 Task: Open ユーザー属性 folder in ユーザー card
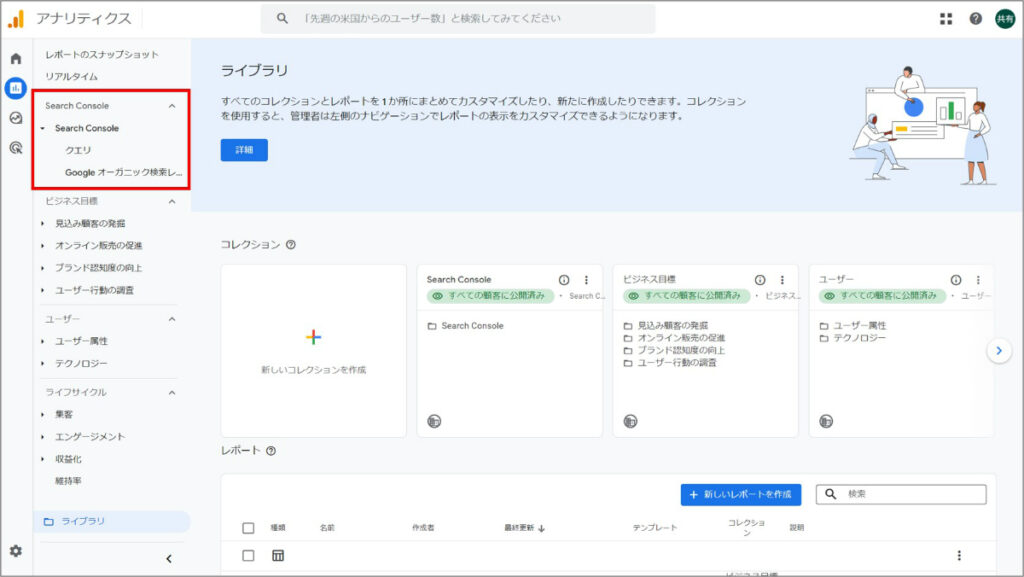point(852,325)
